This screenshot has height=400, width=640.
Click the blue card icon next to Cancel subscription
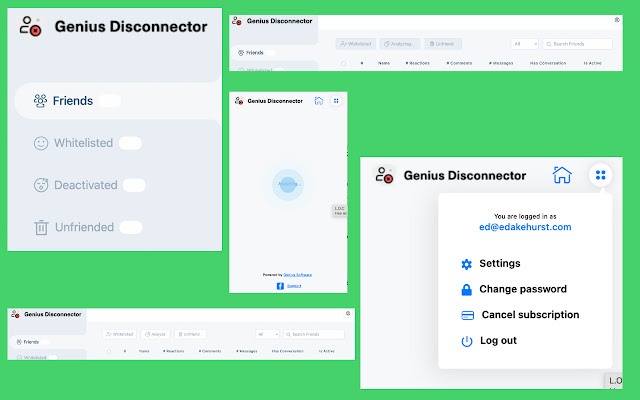pyautogui.click(x=467, y=315)
